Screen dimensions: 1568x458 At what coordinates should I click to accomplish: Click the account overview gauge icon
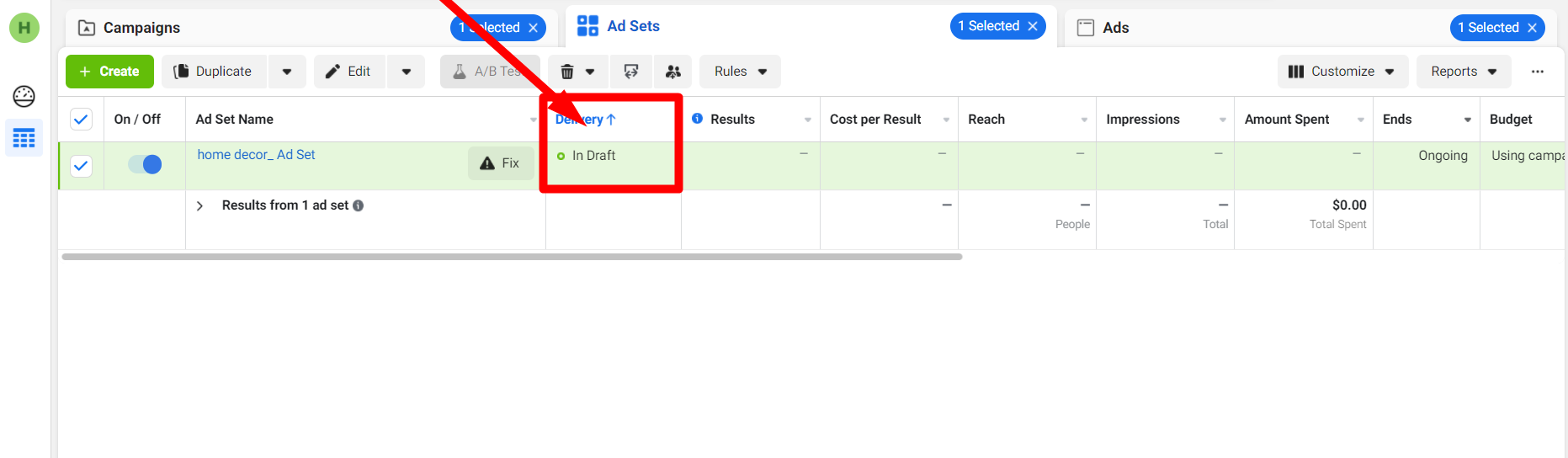[x=24, y=96]
